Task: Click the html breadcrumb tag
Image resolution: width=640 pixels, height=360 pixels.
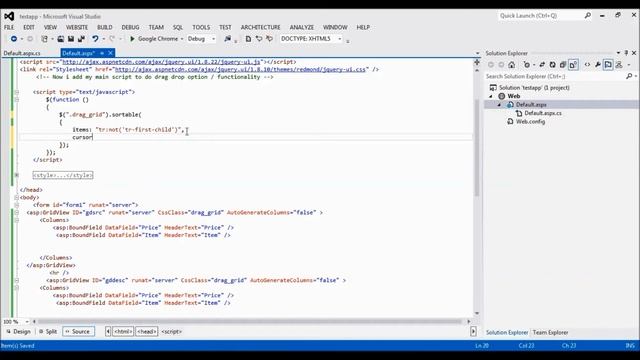Action: coord(123,331)
